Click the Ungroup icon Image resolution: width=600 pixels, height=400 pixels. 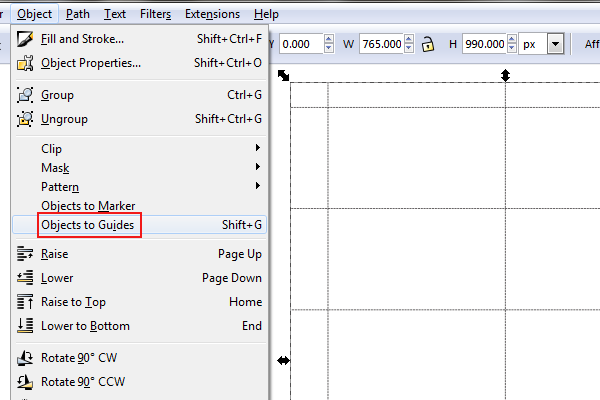pyautogui.click(x=25, y=119)
